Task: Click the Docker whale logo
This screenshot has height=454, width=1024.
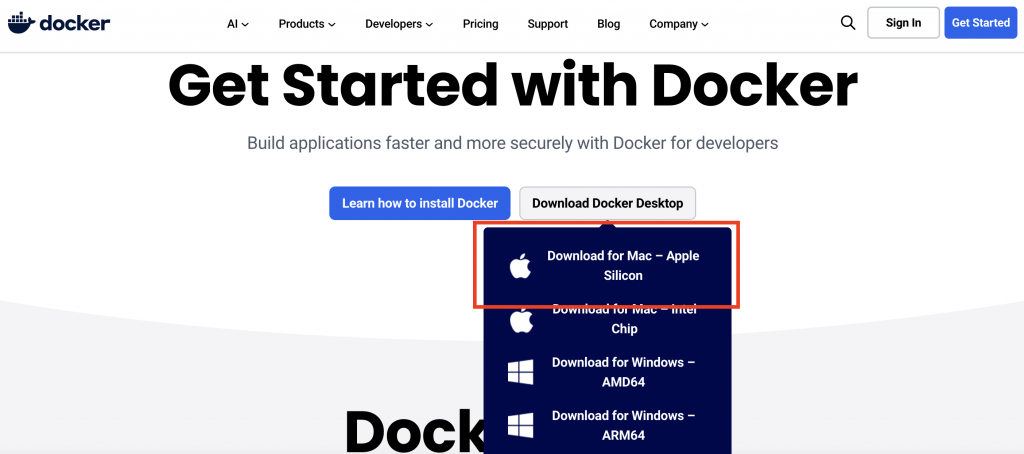Action: pos(59,23)
